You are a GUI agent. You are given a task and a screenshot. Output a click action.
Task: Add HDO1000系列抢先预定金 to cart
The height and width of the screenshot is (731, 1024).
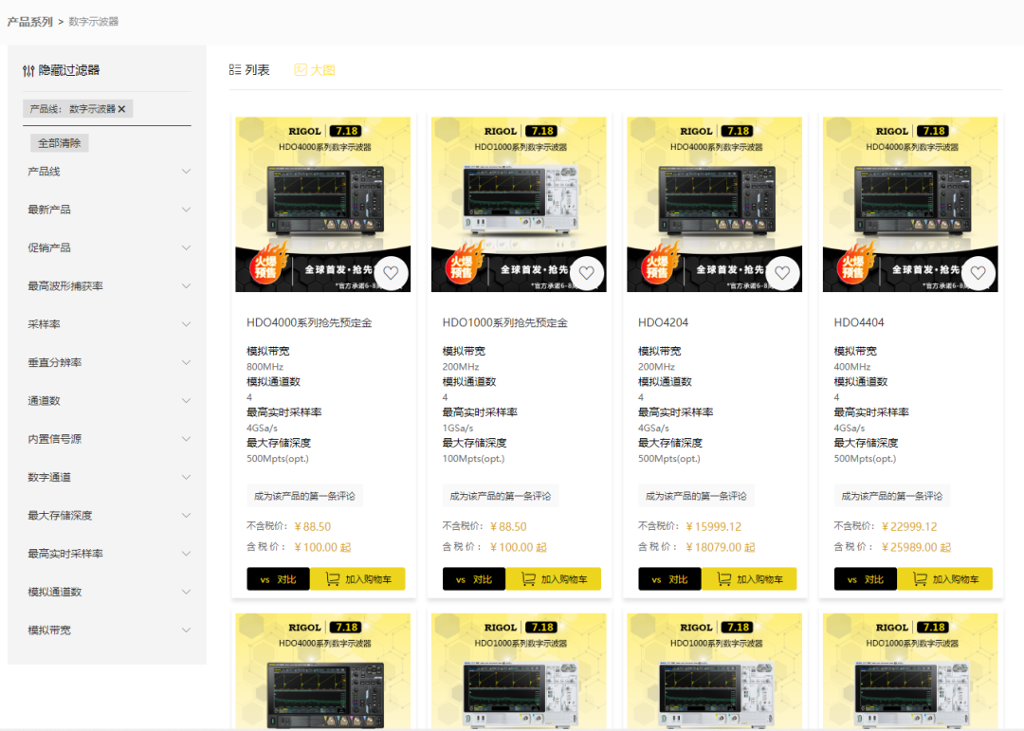pos(553,579)
